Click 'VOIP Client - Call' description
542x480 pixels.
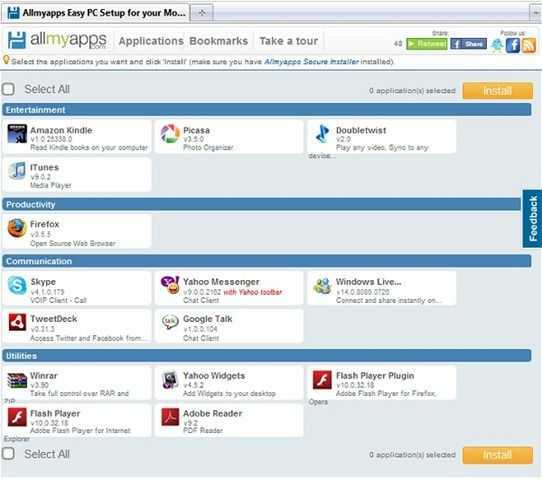click(x=58, y=300)
